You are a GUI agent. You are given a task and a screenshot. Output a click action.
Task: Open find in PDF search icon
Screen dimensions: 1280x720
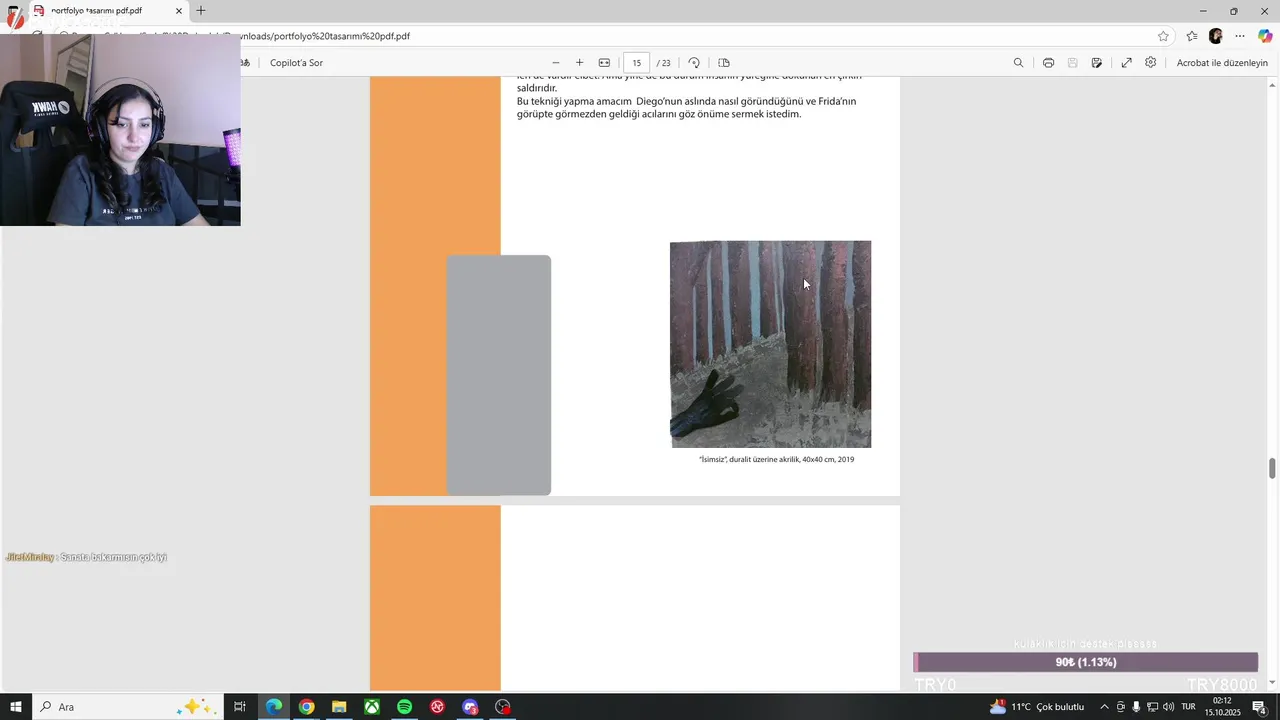tap(1018, 63)
